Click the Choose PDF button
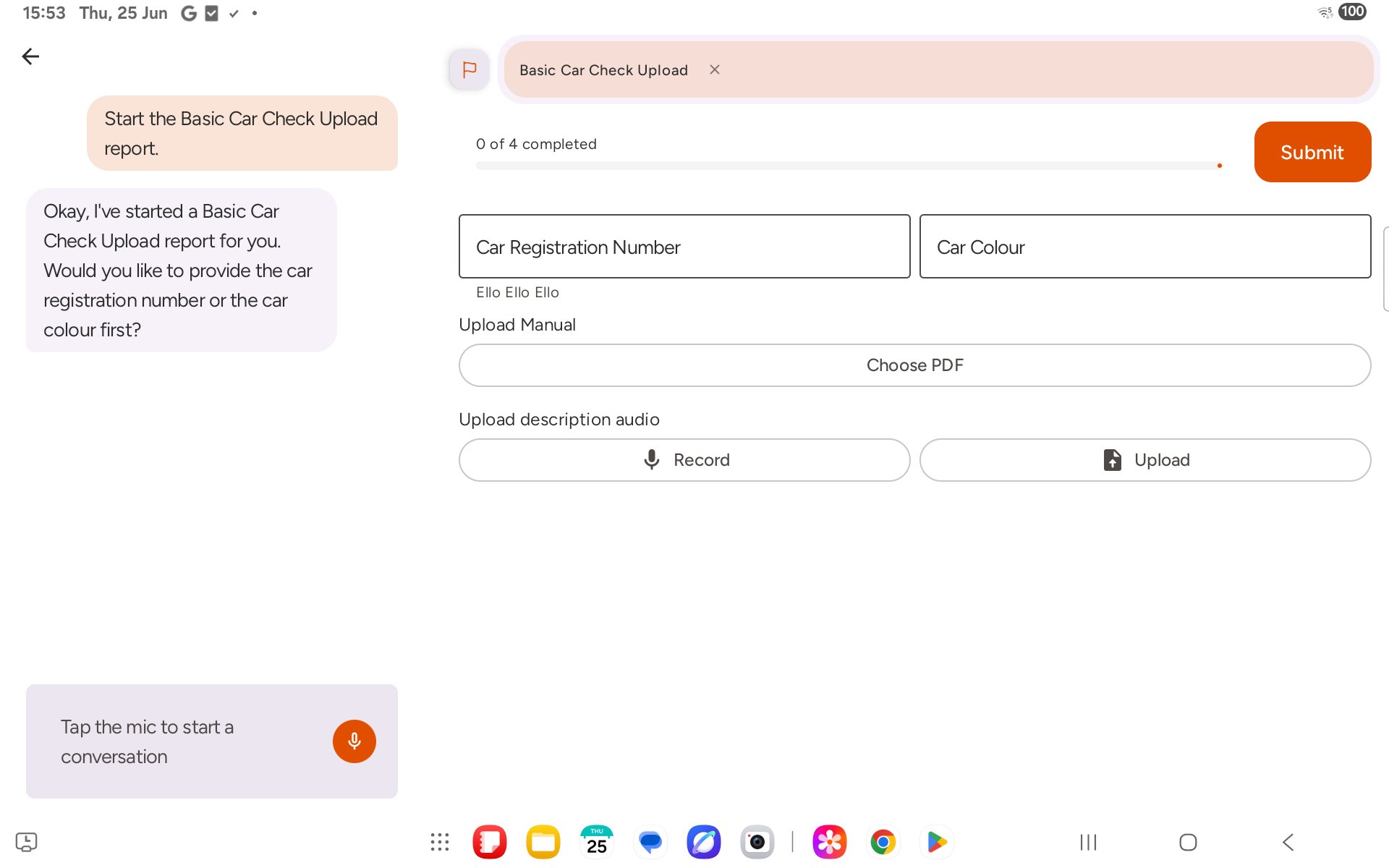 click(x=914, y=365)
